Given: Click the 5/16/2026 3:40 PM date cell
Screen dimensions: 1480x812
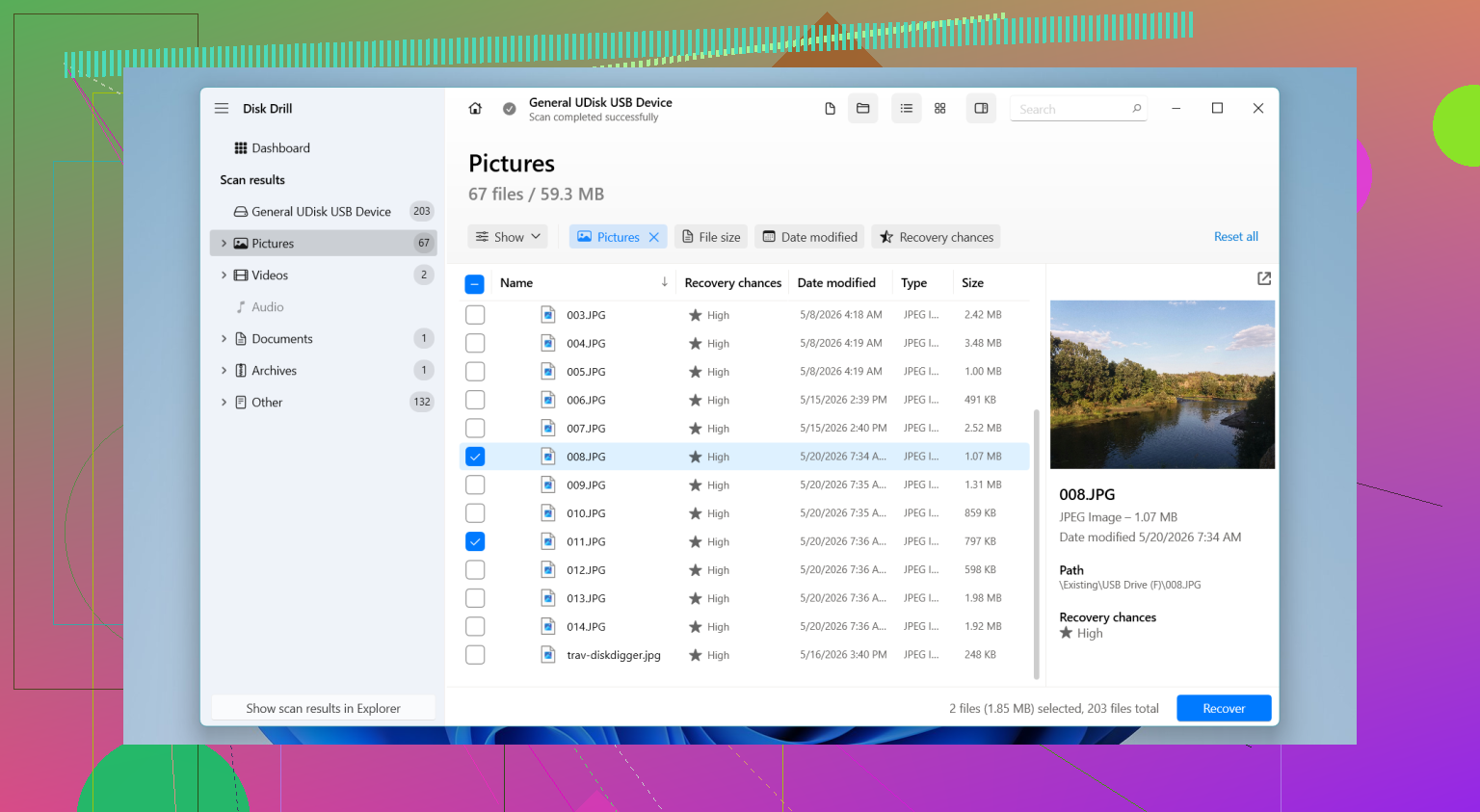Looking at the screenshot, I should (843, 655).
